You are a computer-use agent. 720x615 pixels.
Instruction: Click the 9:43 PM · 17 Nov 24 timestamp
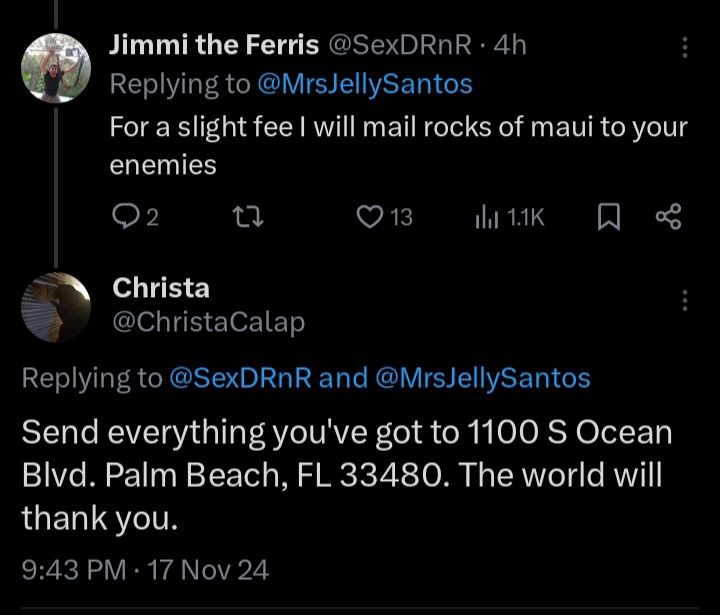point(145,569)
